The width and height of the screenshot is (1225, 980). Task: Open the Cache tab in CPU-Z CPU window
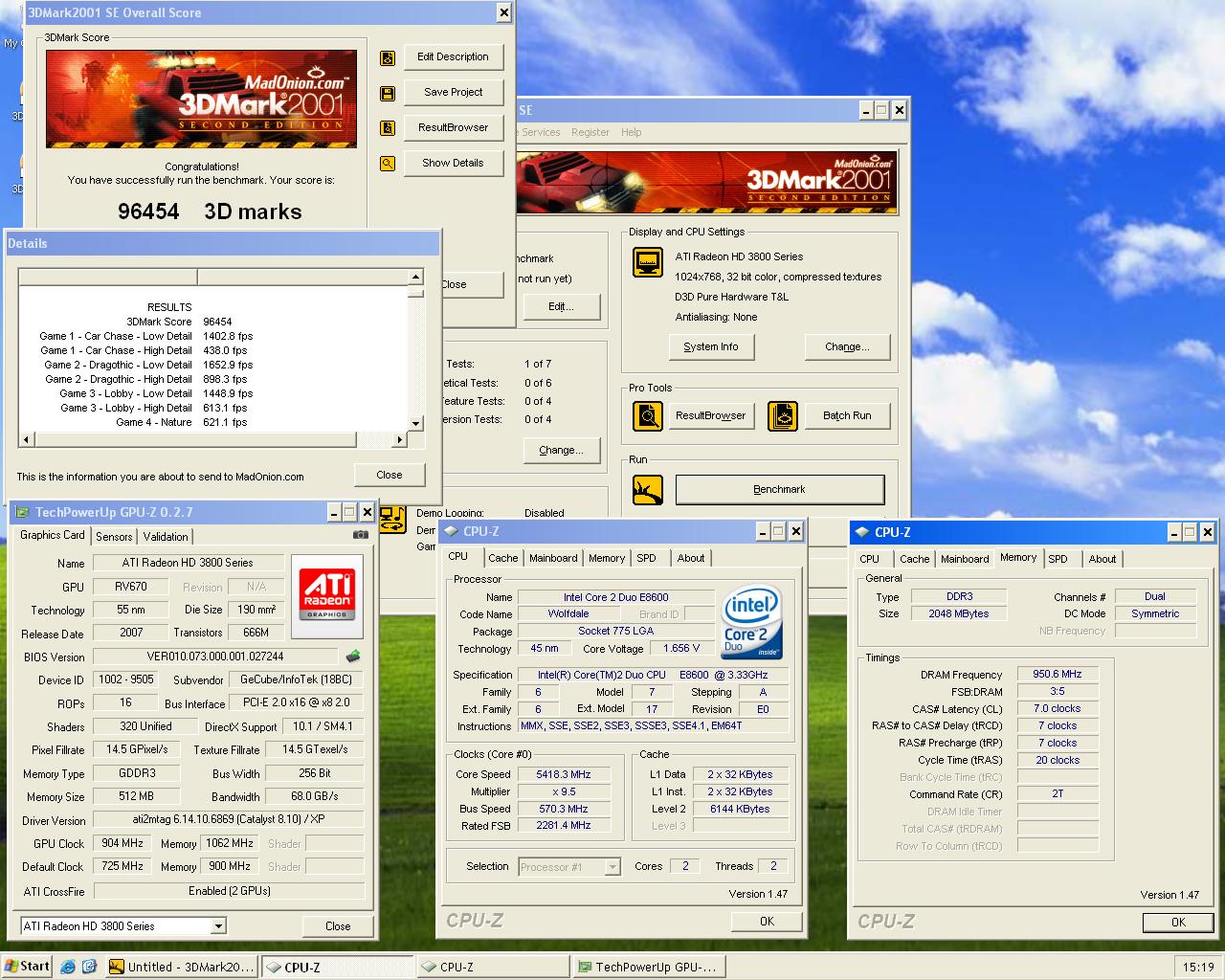[x=502, y=559]
